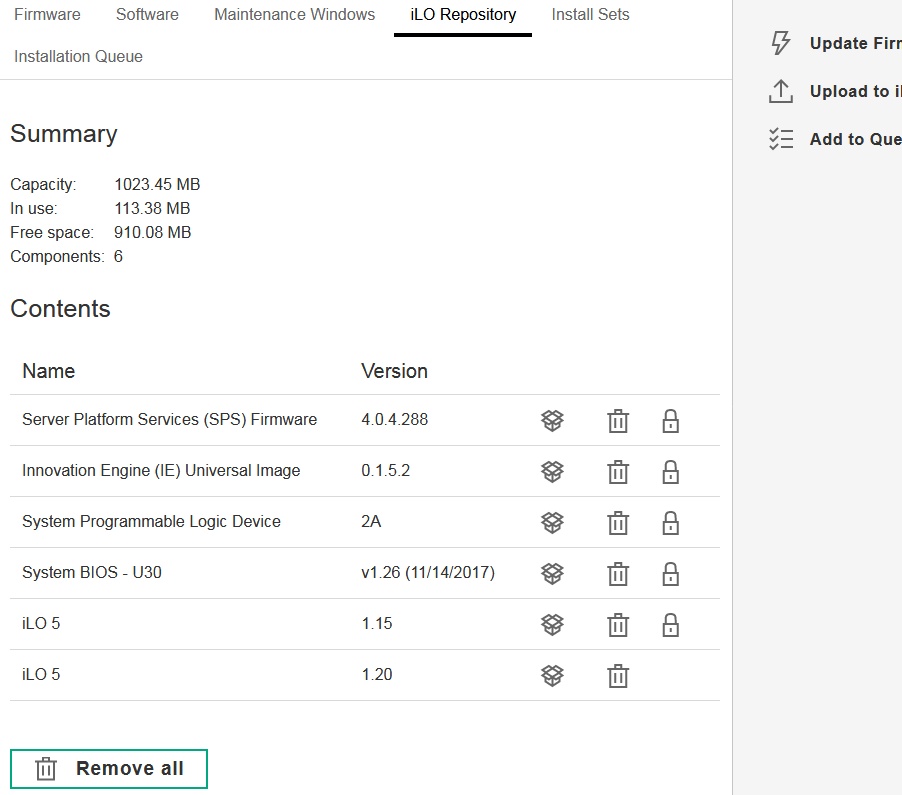Open the Maintenance Windows tab
The image size is (902, 795).
click(294, 14)
